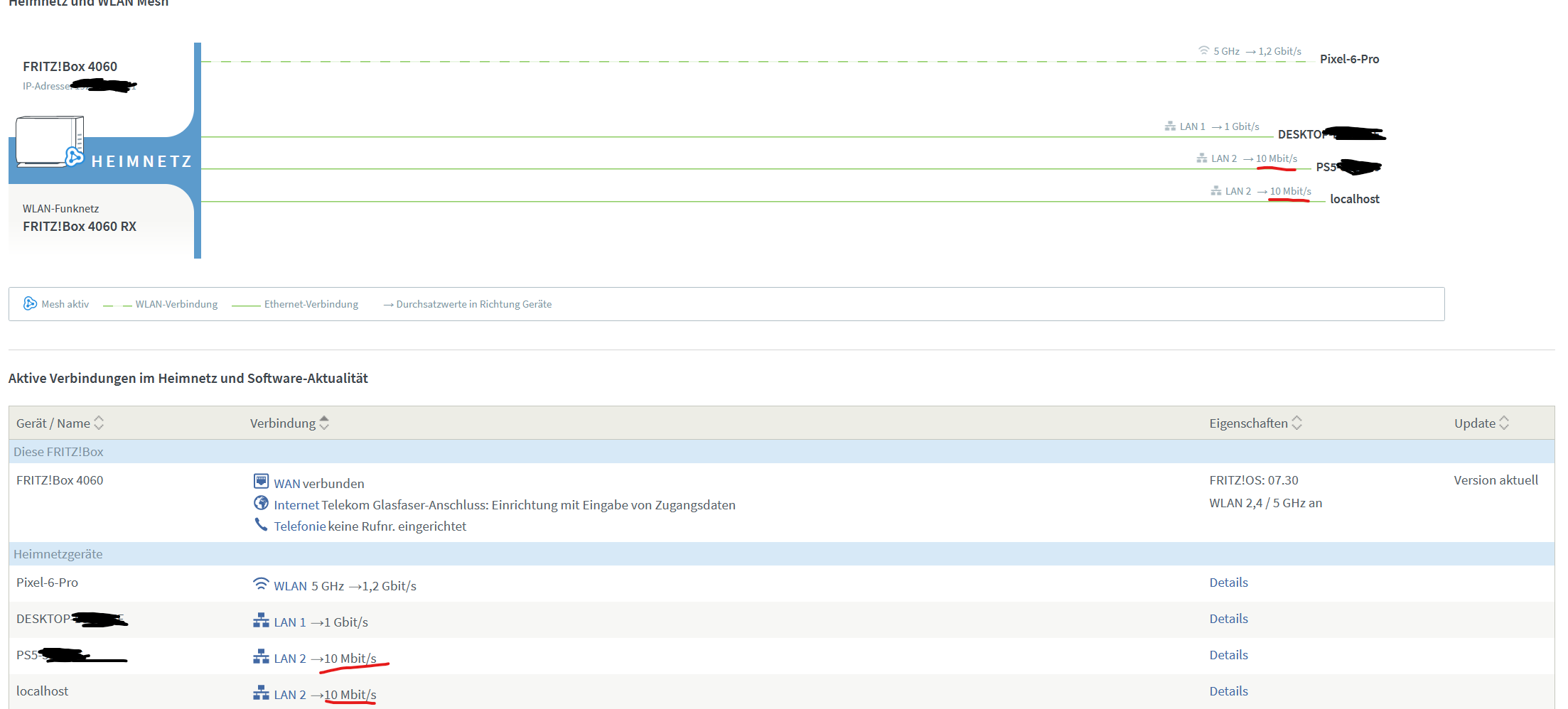Viewport: 1568px width, 709px height.
Task: Open Details for DESKTOP device
Action: point(1228,619)
